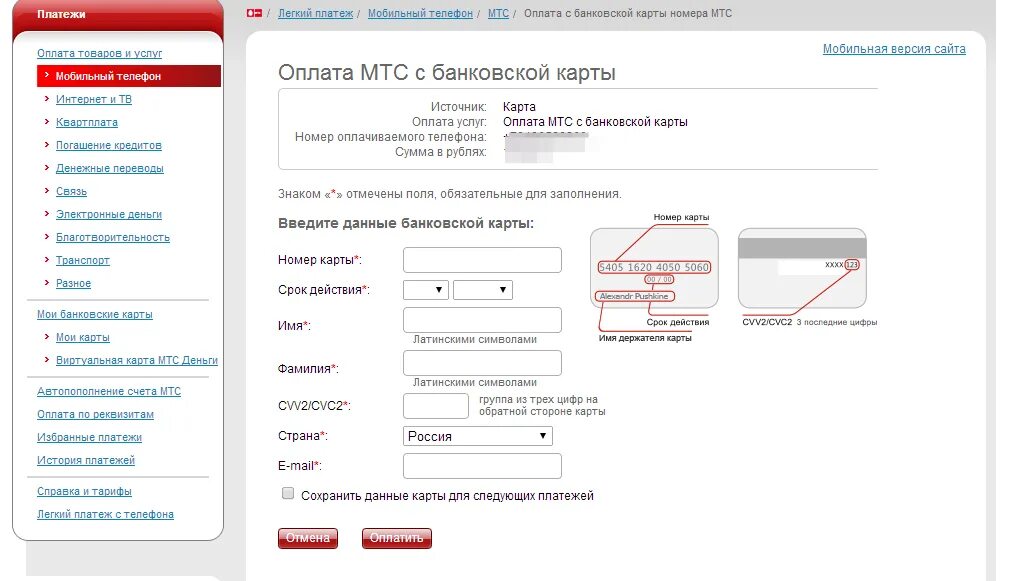Check Сохранить данные карты checkbox
The height and width of the screenshot is (581, 1009).
[x=288, y=493]
